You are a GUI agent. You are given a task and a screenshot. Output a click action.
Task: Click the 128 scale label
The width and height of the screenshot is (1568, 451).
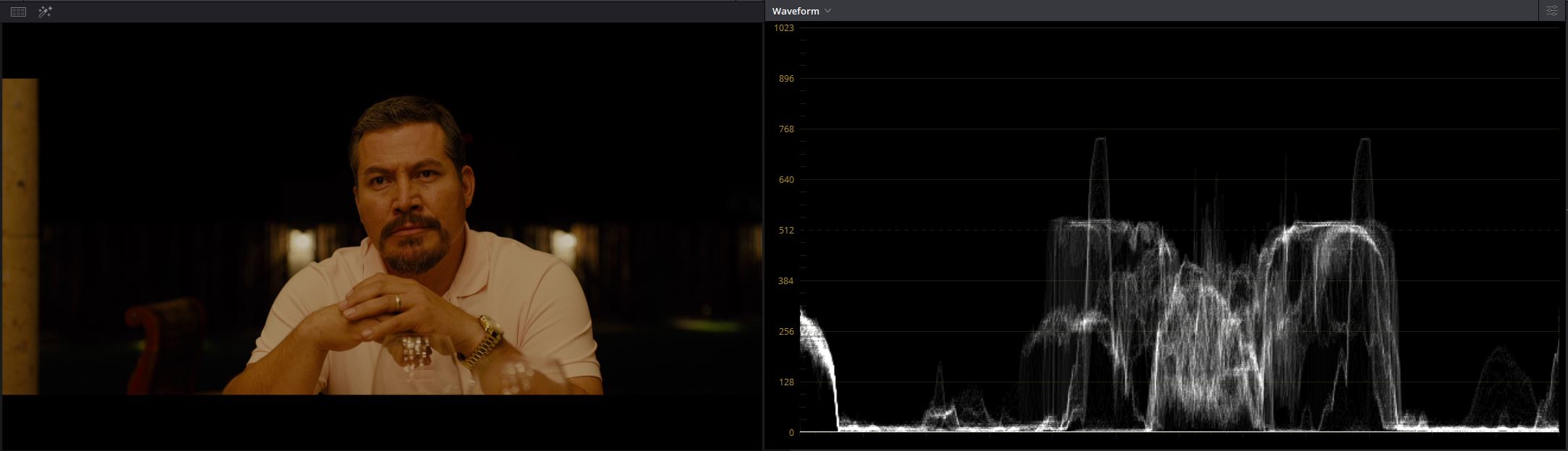pos(785,382)
